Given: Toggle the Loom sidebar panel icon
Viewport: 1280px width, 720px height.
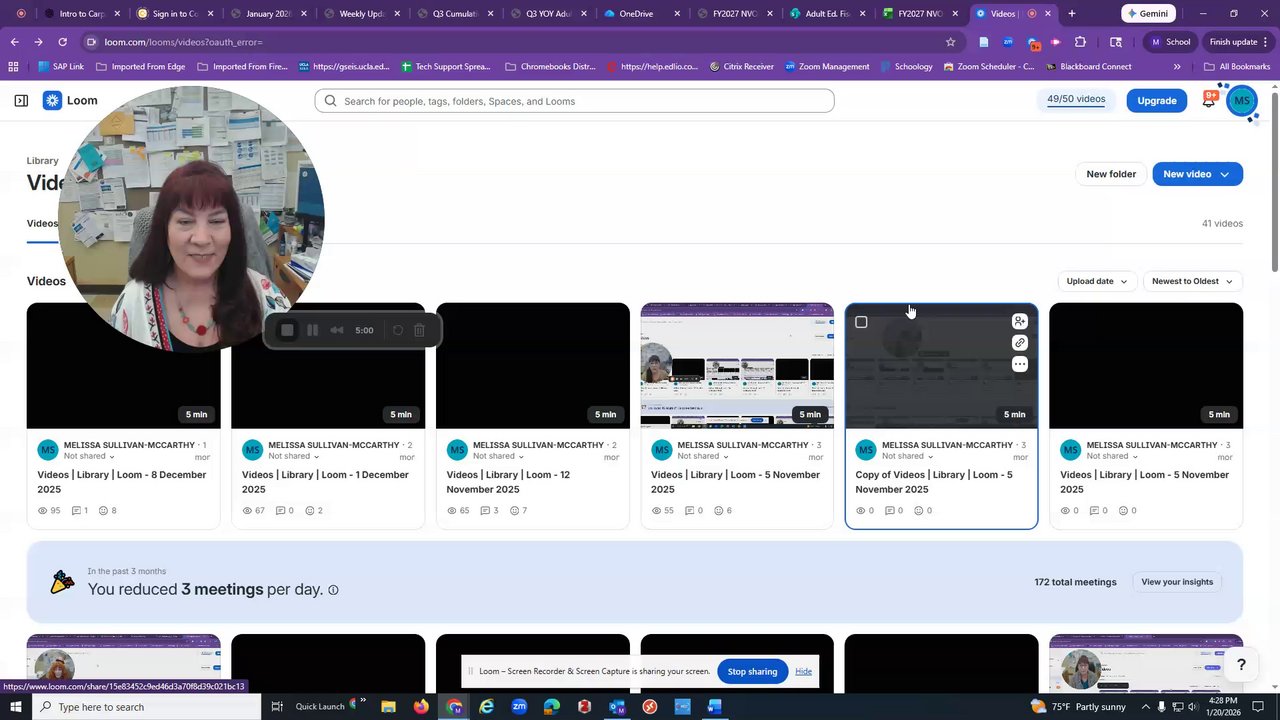Looking at the screenshot, I should (21, 100).
